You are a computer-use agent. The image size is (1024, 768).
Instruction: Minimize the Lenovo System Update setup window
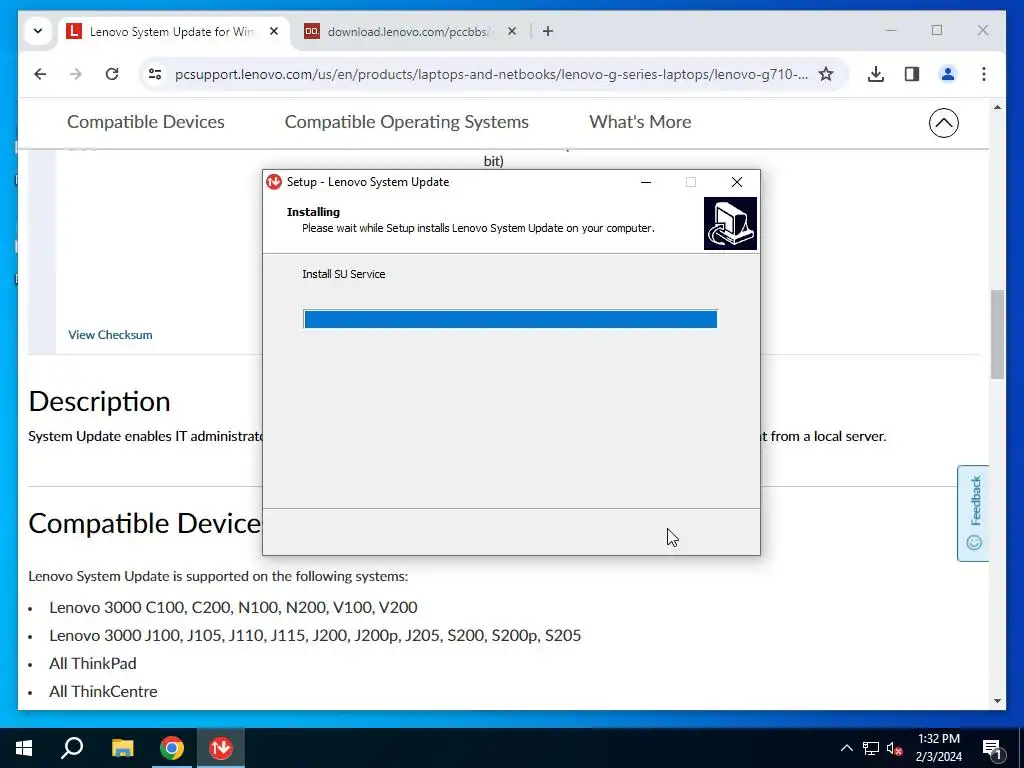tap(646, 182)
